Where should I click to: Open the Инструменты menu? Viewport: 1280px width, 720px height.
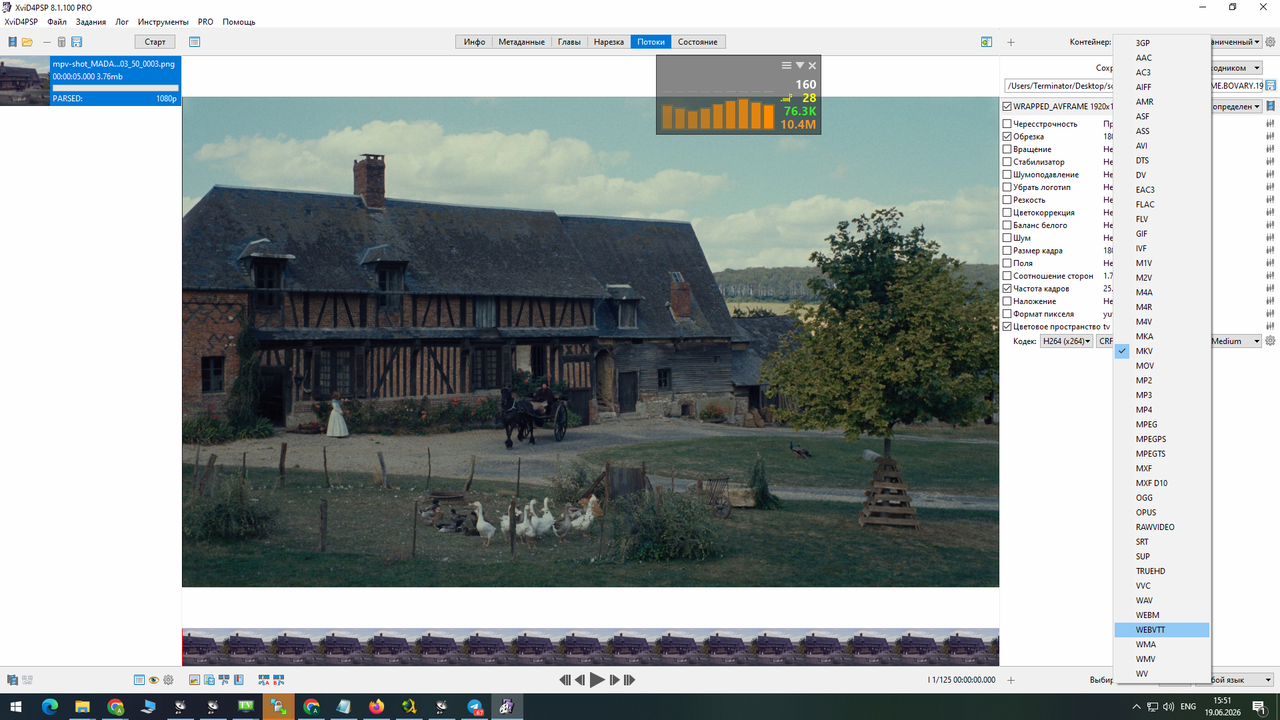tap(163, 21)
